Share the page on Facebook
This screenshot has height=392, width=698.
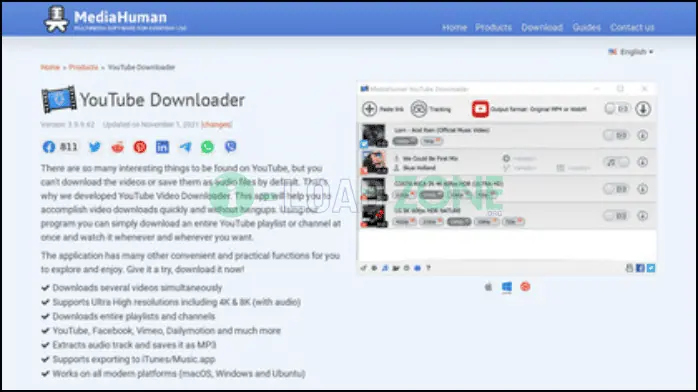[x=49, y=147]
